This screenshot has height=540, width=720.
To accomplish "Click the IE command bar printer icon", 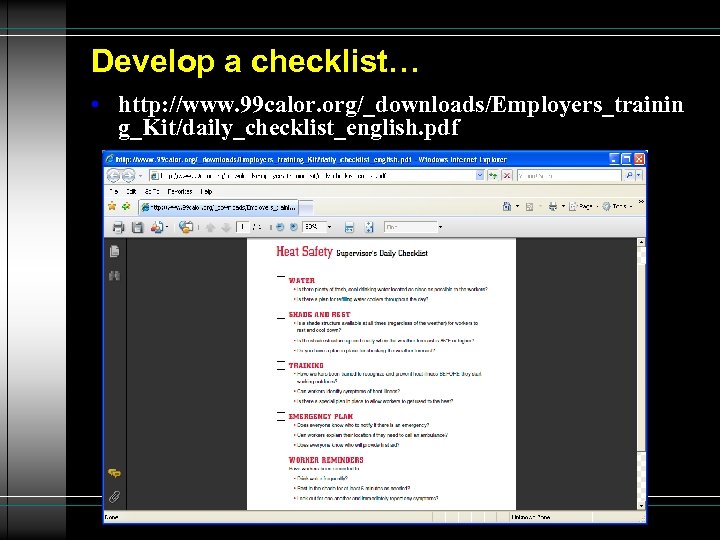I will pyautogui.click(x=552, y=207).
